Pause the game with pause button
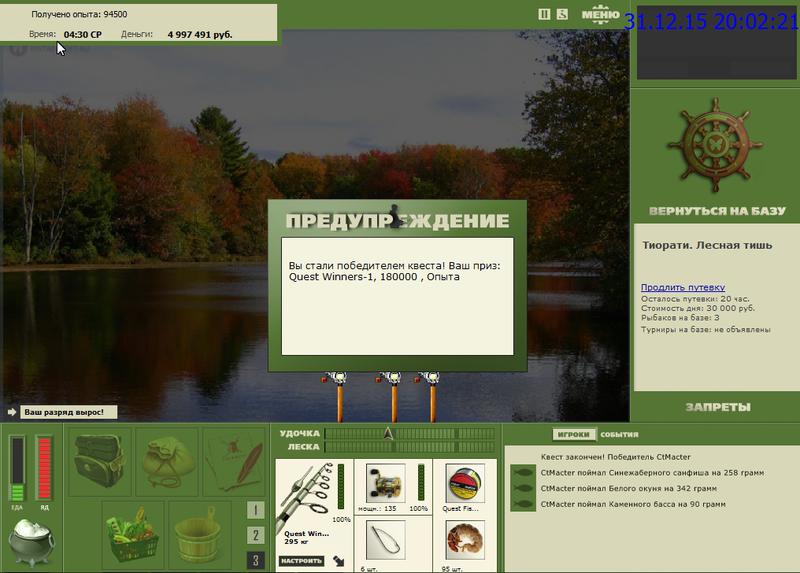 point(544,14)
